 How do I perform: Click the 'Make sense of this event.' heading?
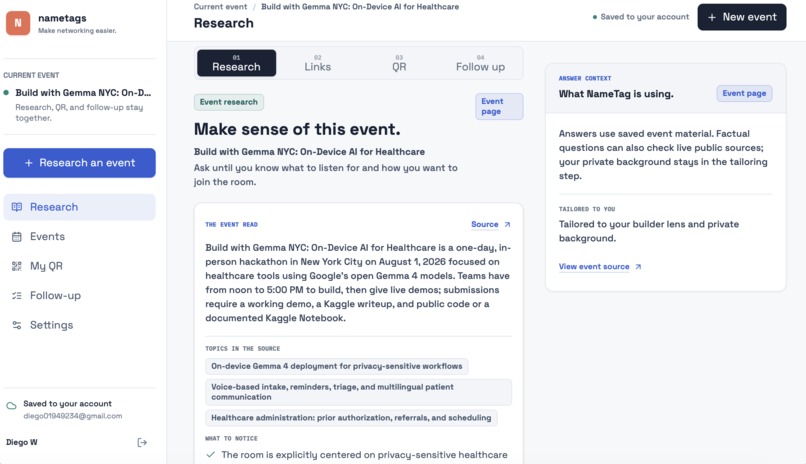[x=297, y=129]
